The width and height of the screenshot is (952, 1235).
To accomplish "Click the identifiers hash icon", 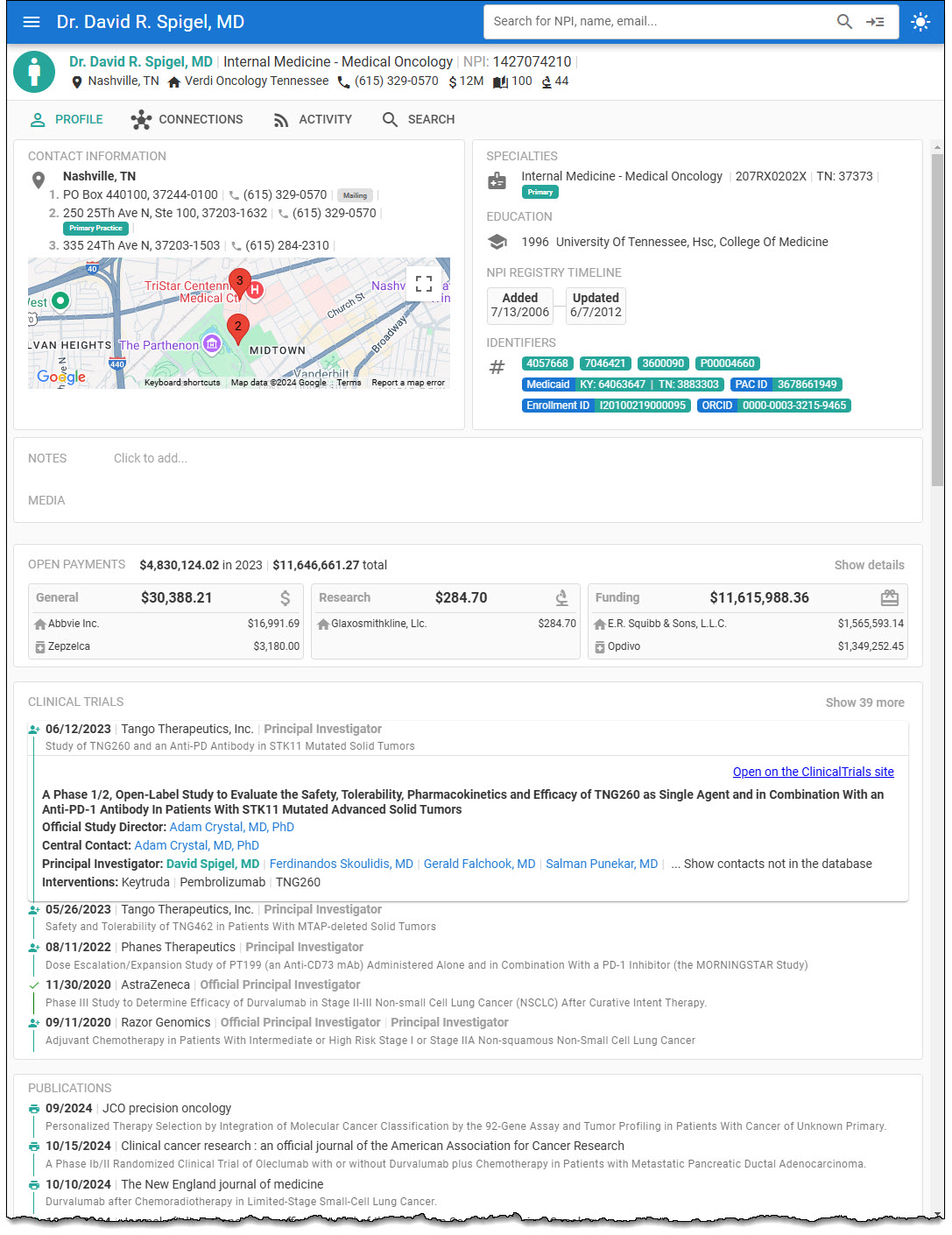I will coord(497,367).
